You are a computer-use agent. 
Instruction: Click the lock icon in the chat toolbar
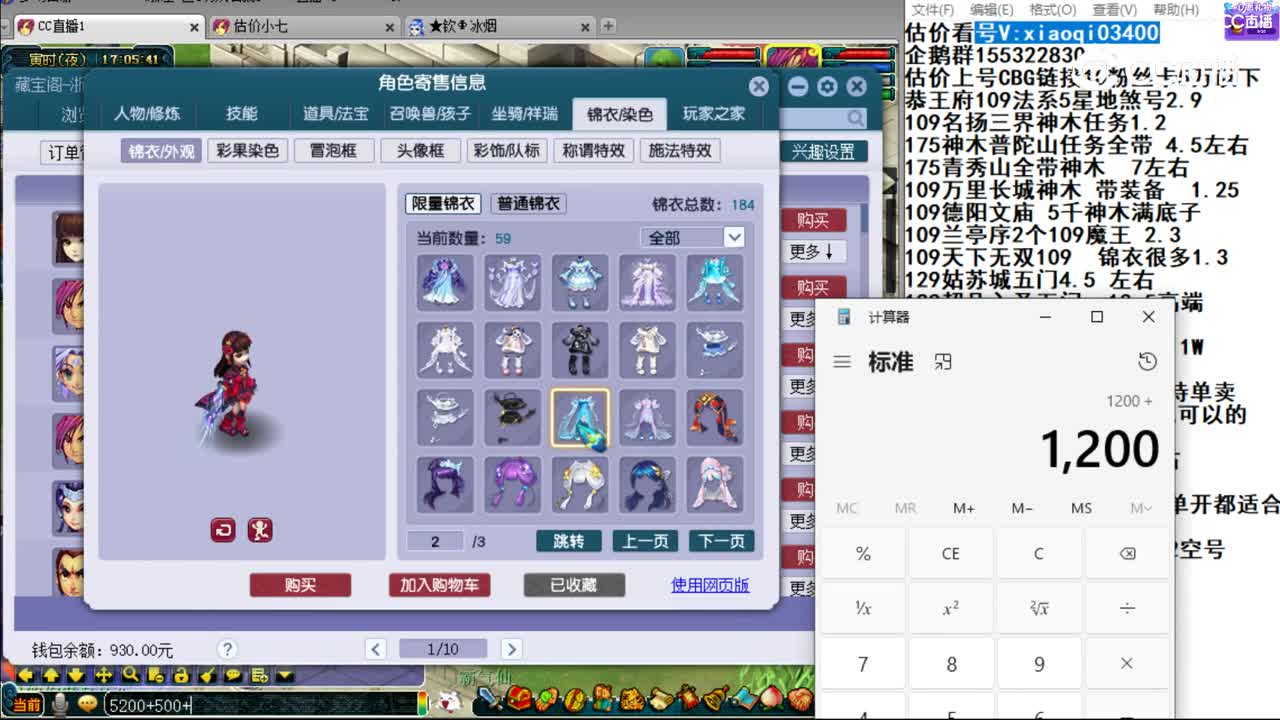(x=182, y=675)
